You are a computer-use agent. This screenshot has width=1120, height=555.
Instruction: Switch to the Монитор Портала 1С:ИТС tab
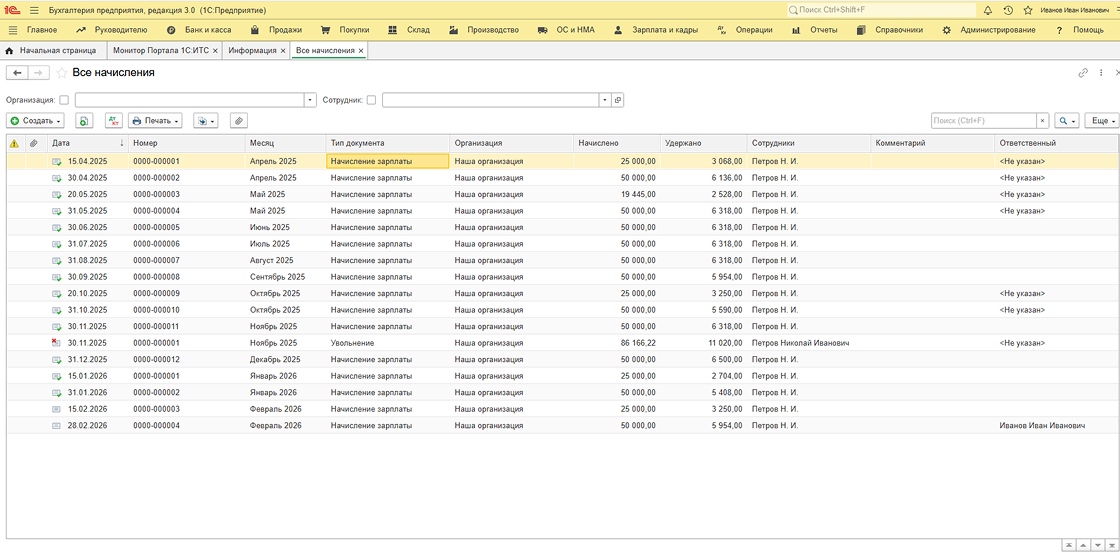click(161, 50)
